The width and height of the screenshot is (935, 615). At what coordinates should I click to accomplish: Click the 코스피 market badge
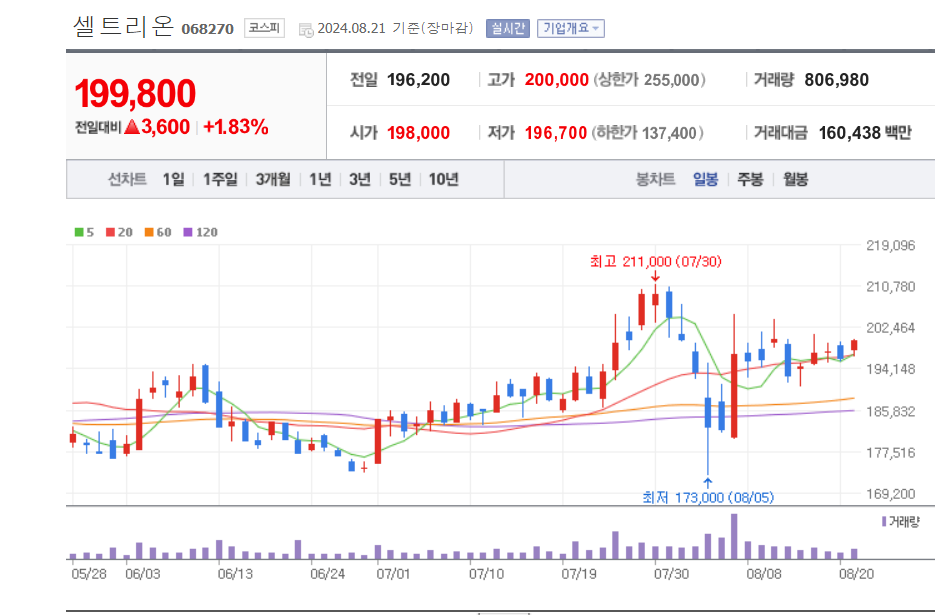pyautogui.click(x=264, y=28)
